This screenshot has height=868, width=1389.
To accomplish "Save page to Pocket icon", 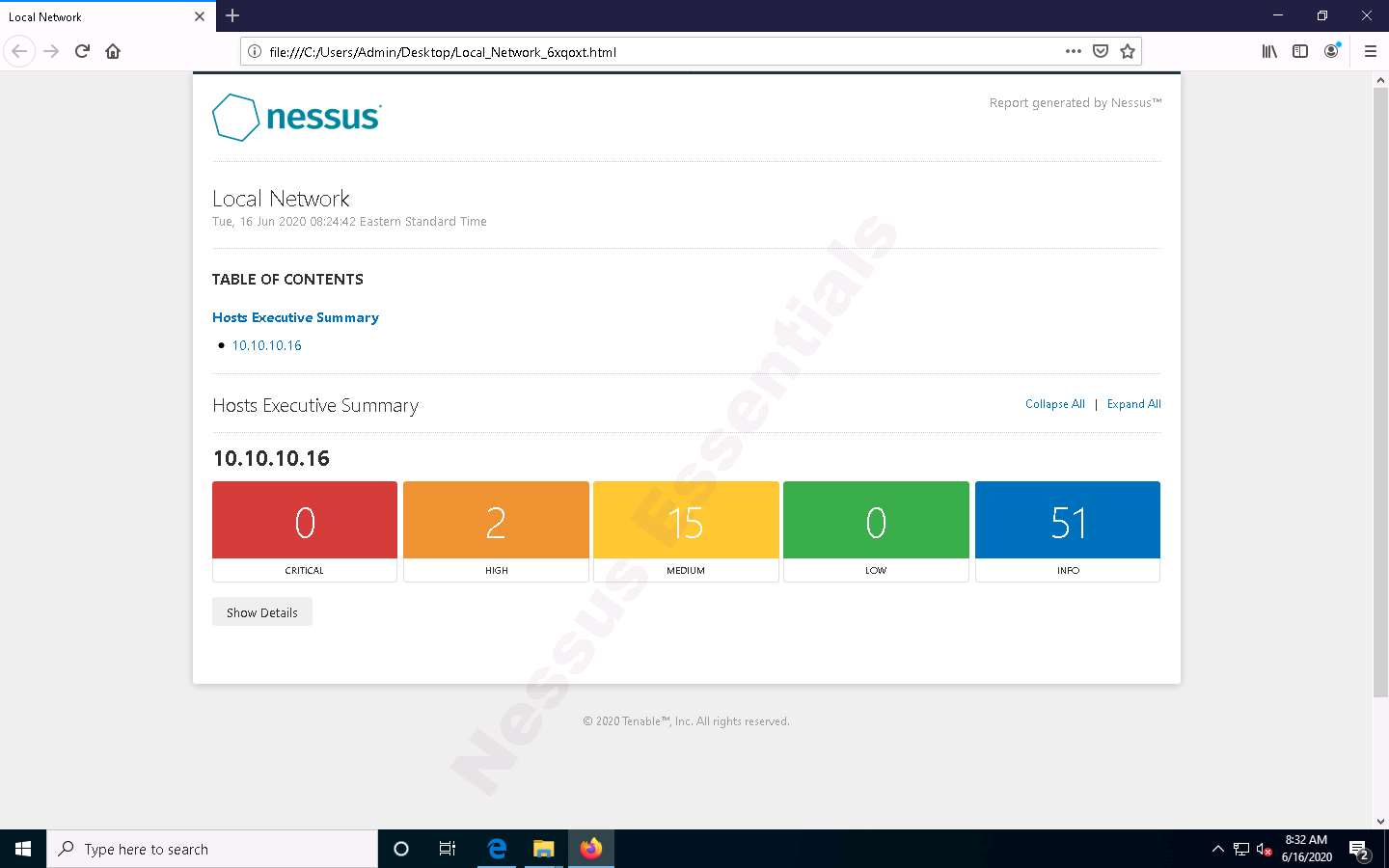I will (1101, 51).
